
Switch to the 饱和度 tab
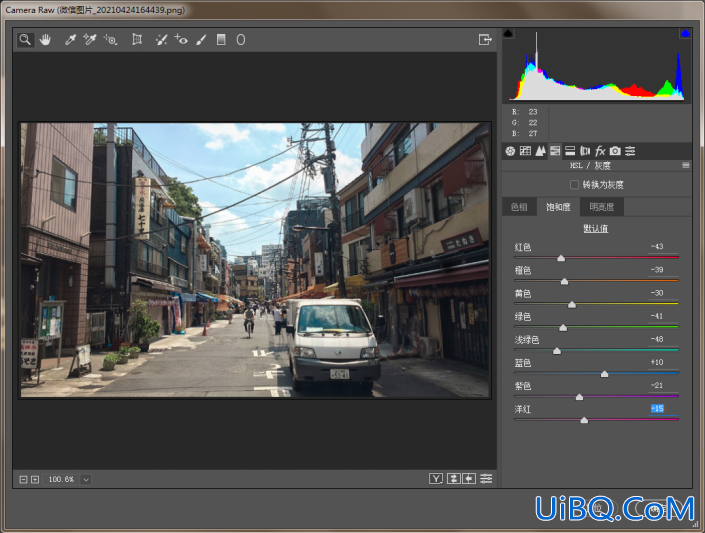click(x=558, y=207)
